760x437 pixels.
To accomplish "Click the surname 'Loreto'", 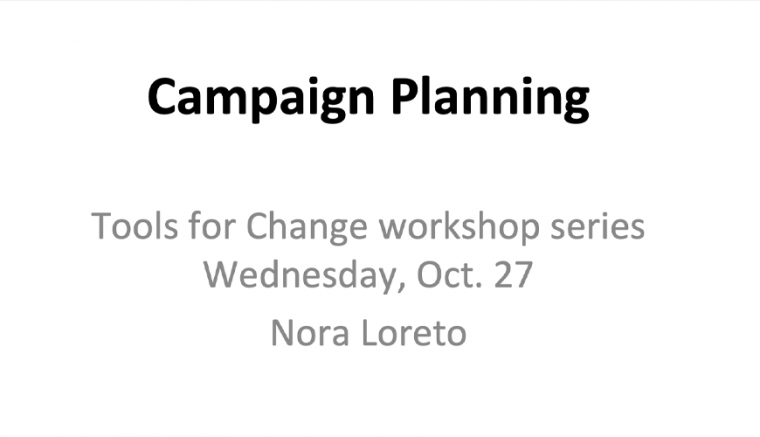I will (414, 333).
